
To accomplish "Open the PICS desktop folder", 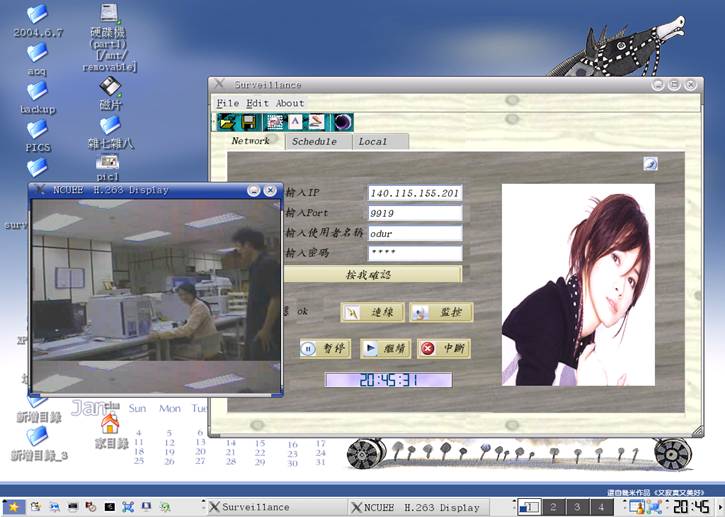I will pos(37,132).
